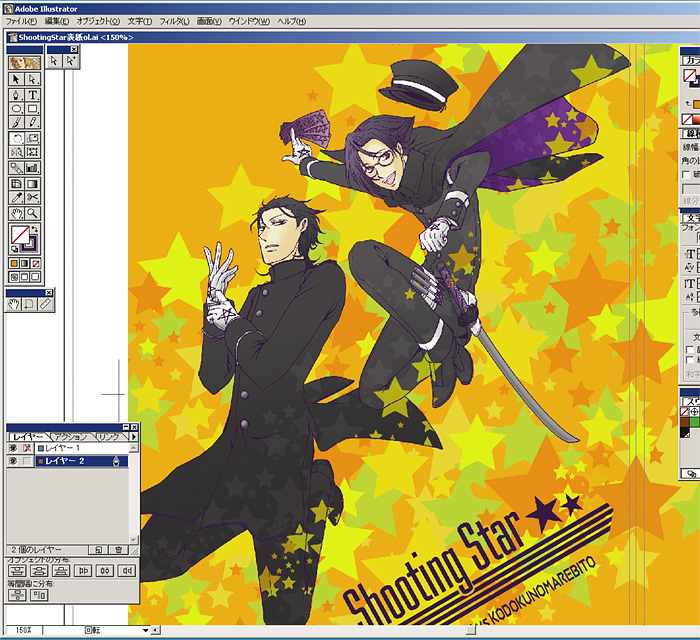This screenshot has width=700, height=640.
Task: Set paint mode to None button
Action: pos(35,264)
